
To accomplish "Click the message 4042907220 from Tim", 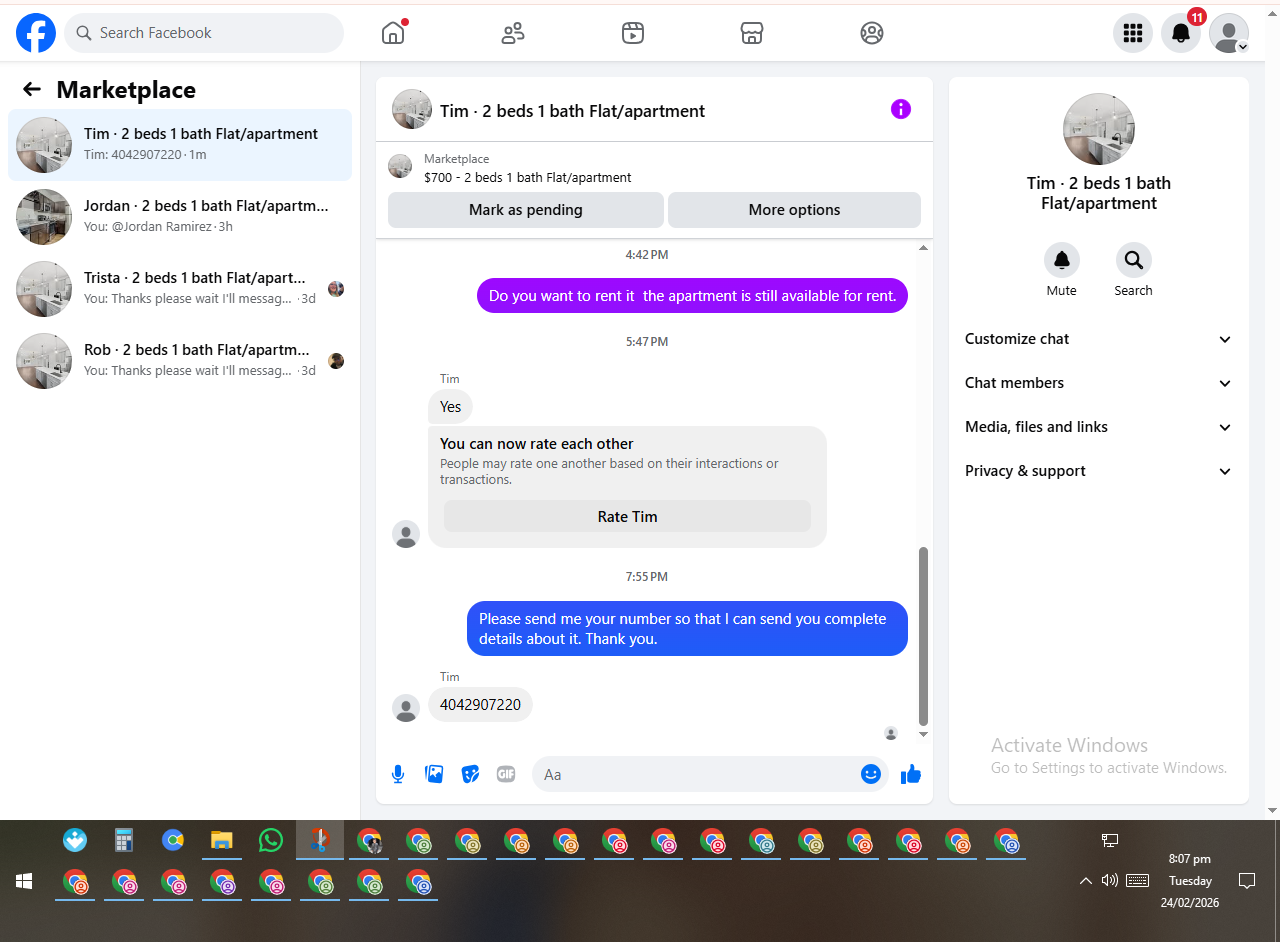I will click(x=480, y=704).
